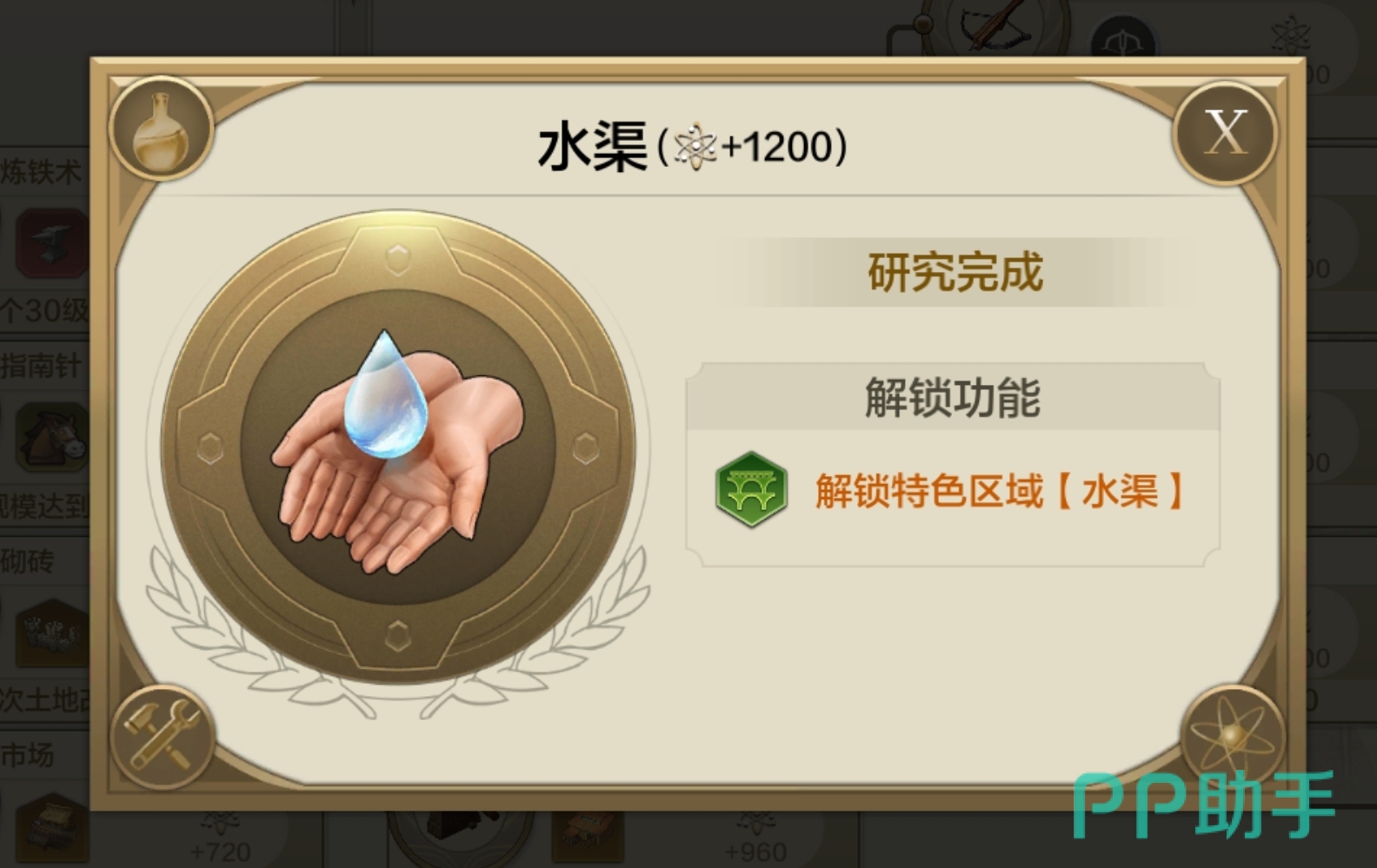Close the 水渠 research dialog
The height and width of the screenshot is (868, 1377).
pyautogui.click(x=1226, y=132)
